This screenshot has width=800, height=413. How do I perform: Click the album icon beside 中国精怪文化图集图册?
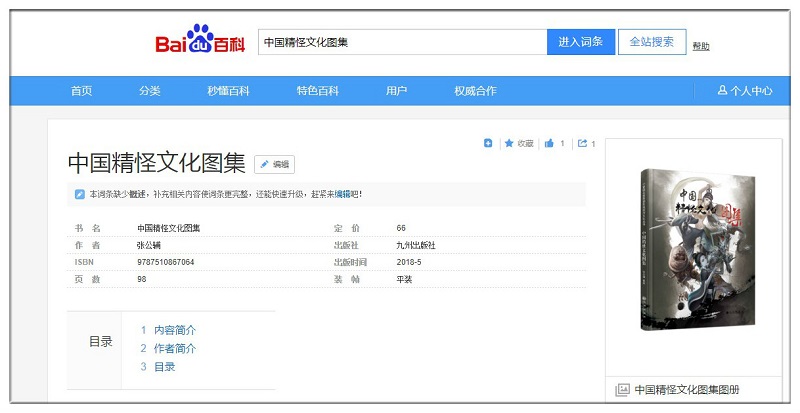coord(622,390)
